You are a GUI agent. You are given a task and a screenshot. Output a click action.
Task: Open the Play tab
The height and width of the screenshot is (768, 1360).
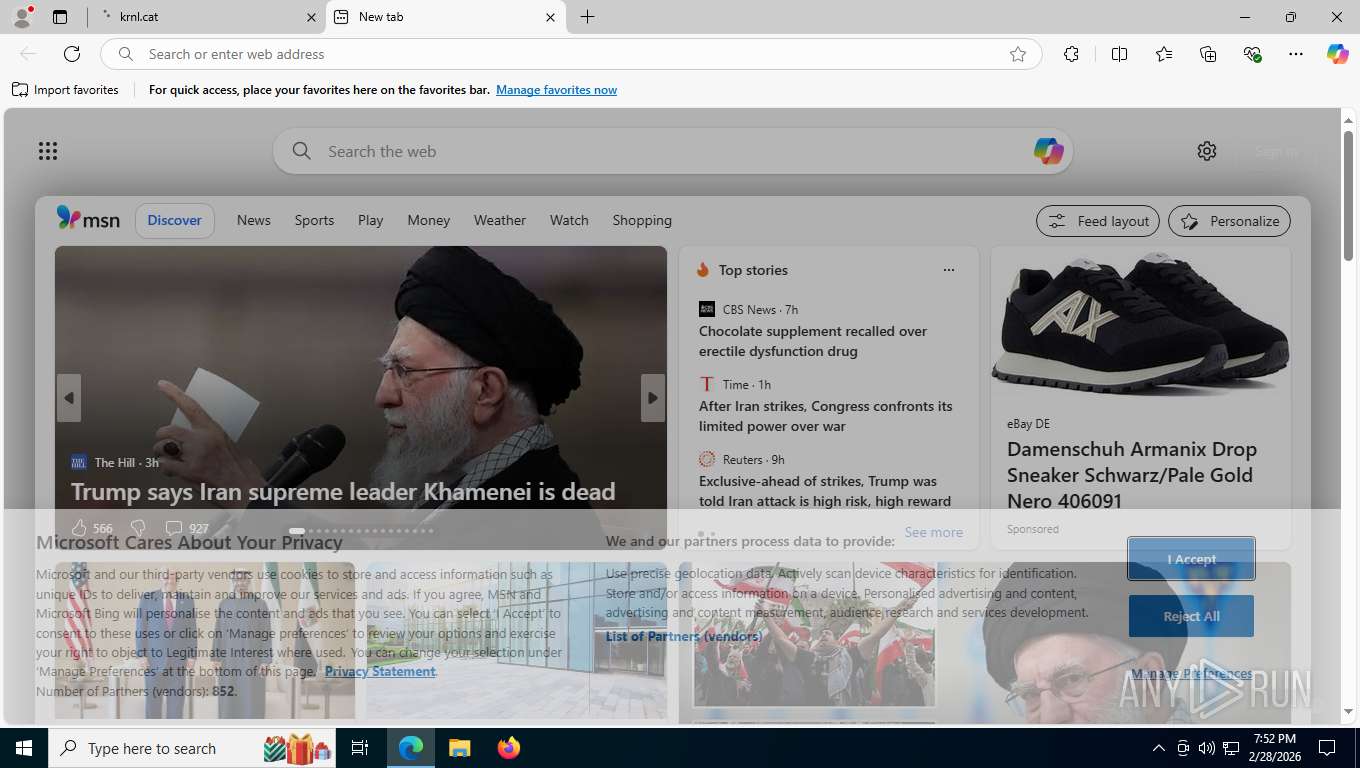click(x=371, y=220)
